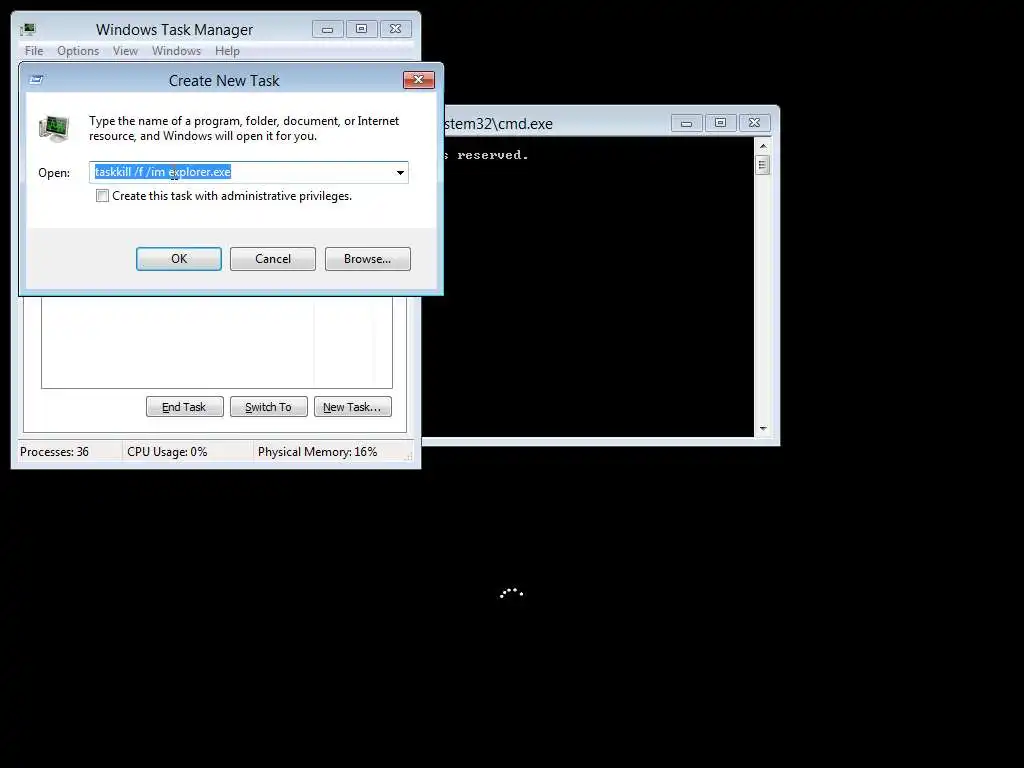Click the Processes: 36 status text
Image resolution: width=1024 pixels, height=768 pixels.
coord(54,452)
